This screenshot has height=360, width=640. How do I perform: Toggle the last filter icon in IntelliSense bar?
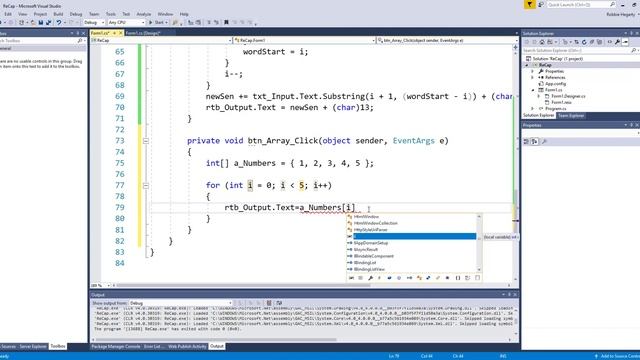(x=477, y=278)
